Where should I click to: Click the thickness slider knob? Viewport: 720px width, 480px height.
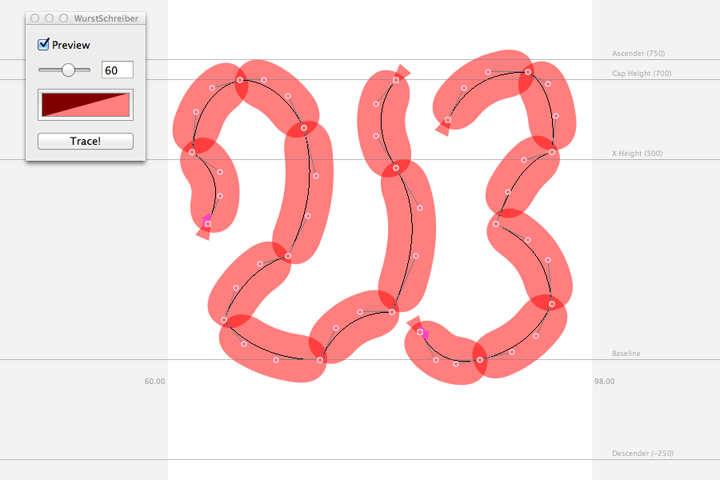click(68, 70)
